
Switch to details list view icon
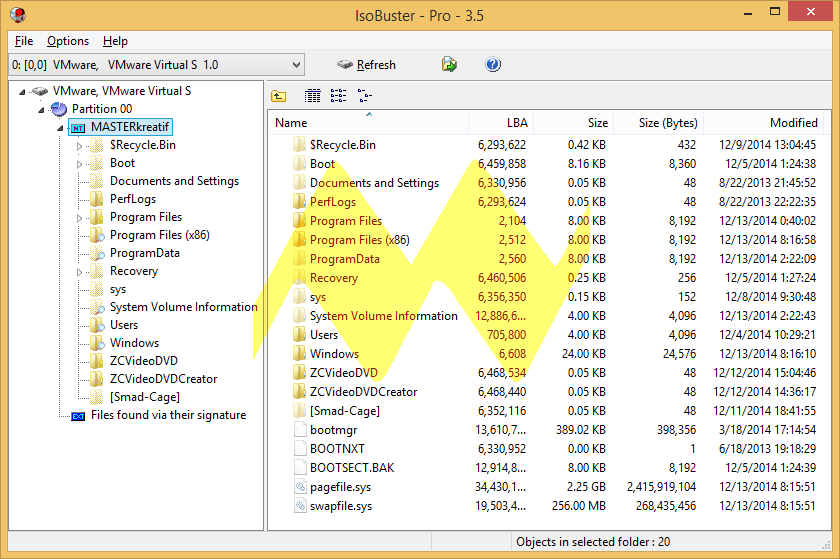[x=312, y=96]
